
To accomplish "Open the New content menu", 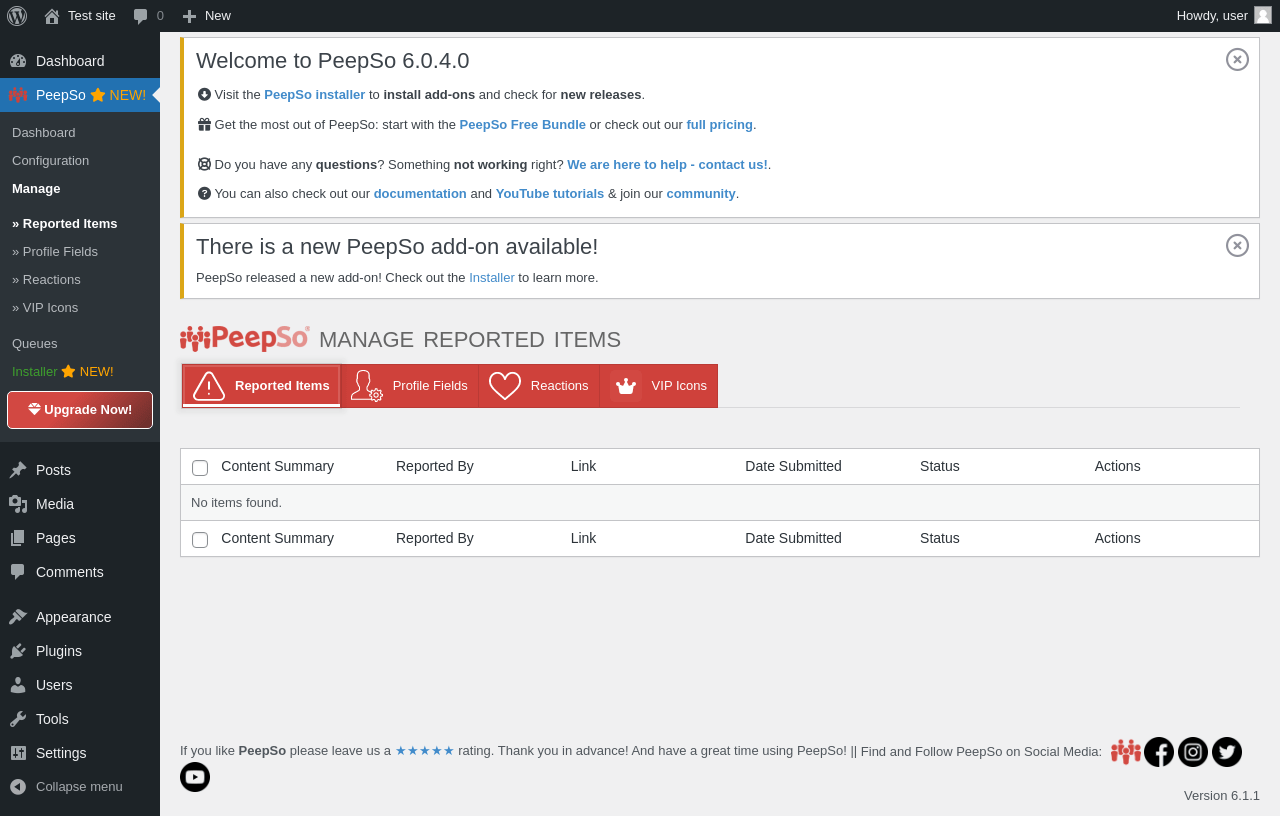I will 207,16.
